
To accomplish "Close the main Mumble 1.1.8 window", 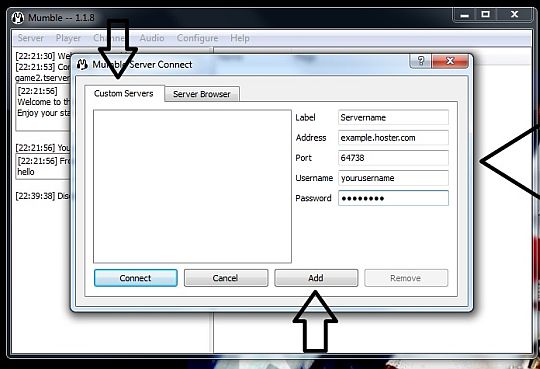I will click(514, 15).
